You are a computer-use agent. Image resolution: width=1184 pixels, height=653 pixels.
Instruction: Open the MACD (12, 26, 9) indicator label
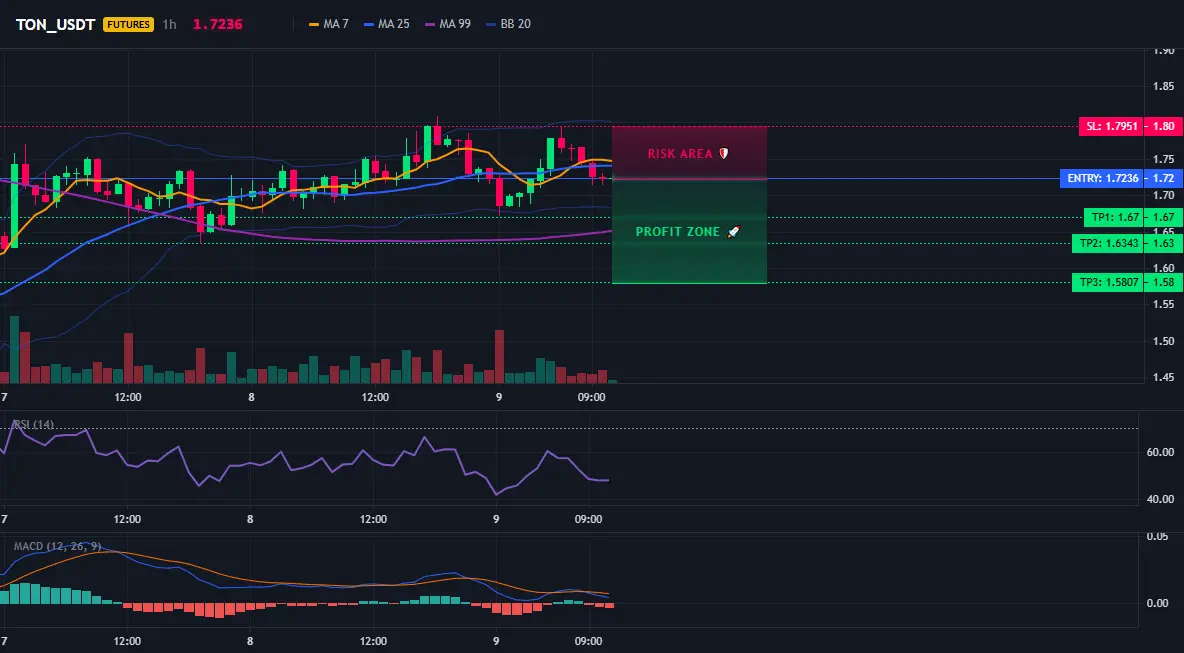tap(57, 546)
